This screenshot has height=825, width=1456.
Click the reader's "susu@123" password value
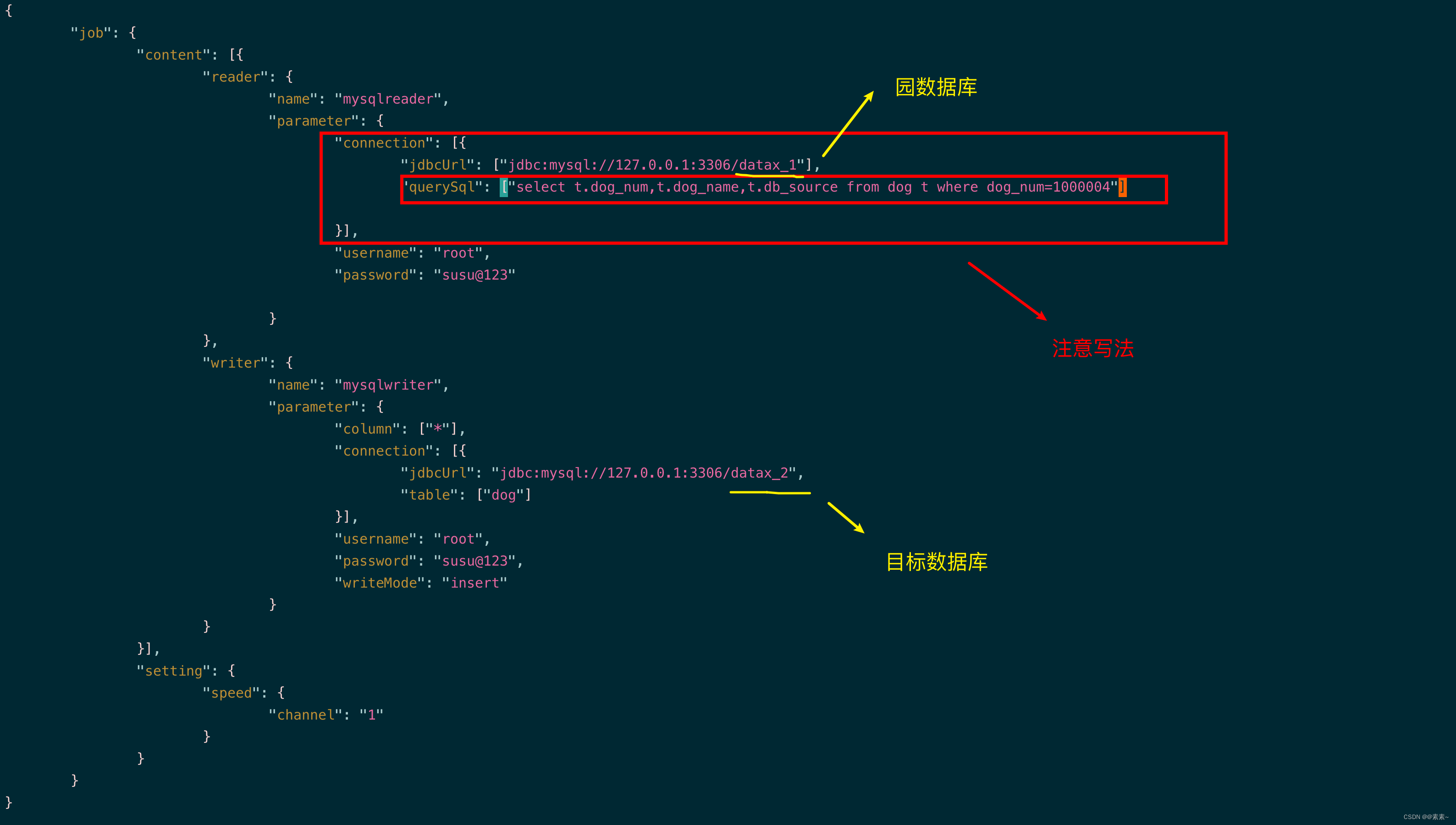pyautogui.click(x=474, y=275)
